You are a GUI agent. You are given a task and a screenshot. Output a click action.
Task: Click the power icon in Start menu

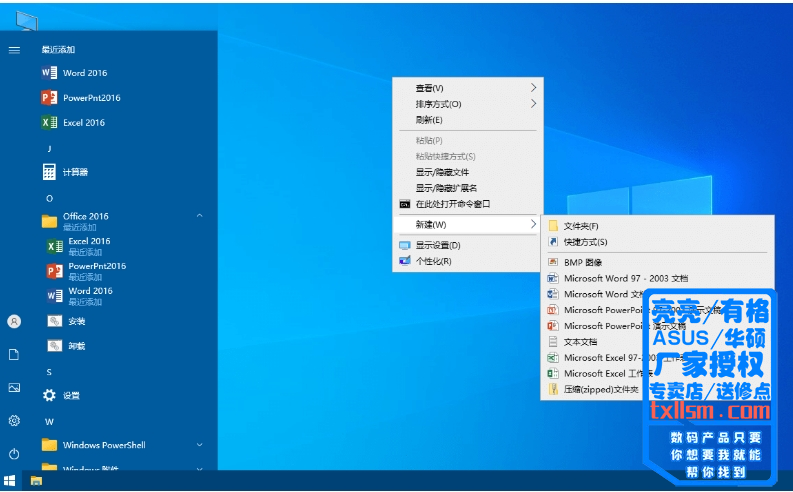[14, 454]
